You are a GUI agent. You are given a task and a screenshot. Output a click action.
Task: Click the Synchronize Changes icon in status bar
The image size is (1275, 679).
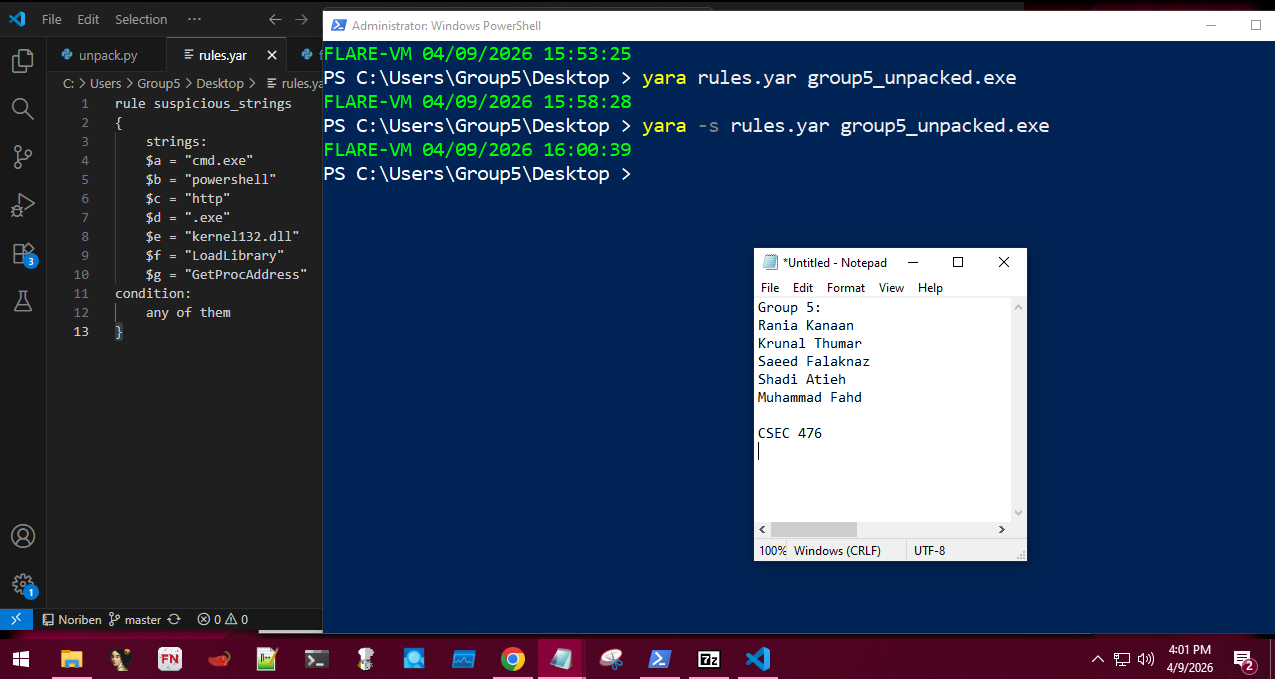[x=174, y=619]
